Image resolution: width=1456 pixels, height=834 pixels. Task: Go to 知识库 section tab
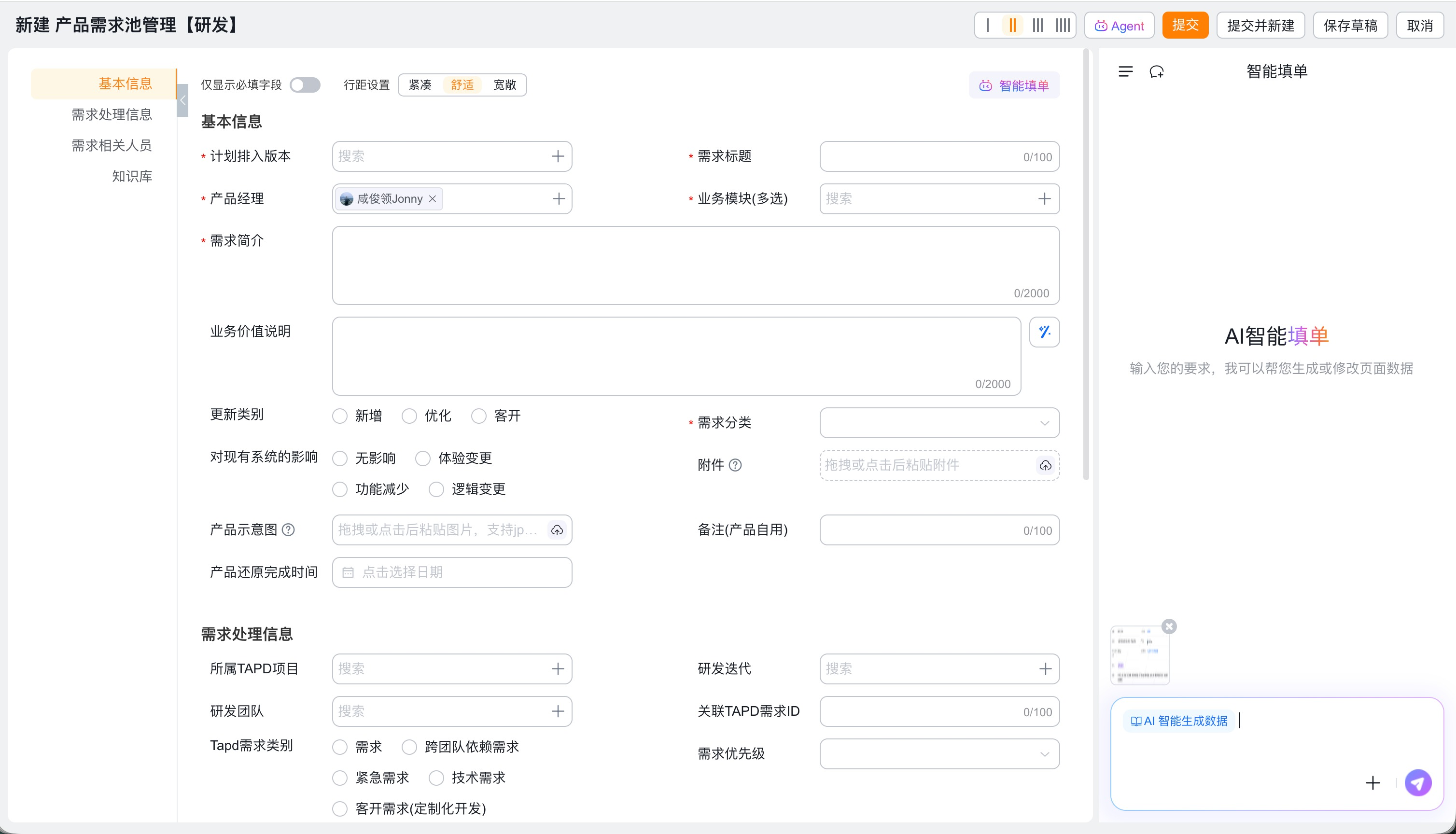pos(132,177)
